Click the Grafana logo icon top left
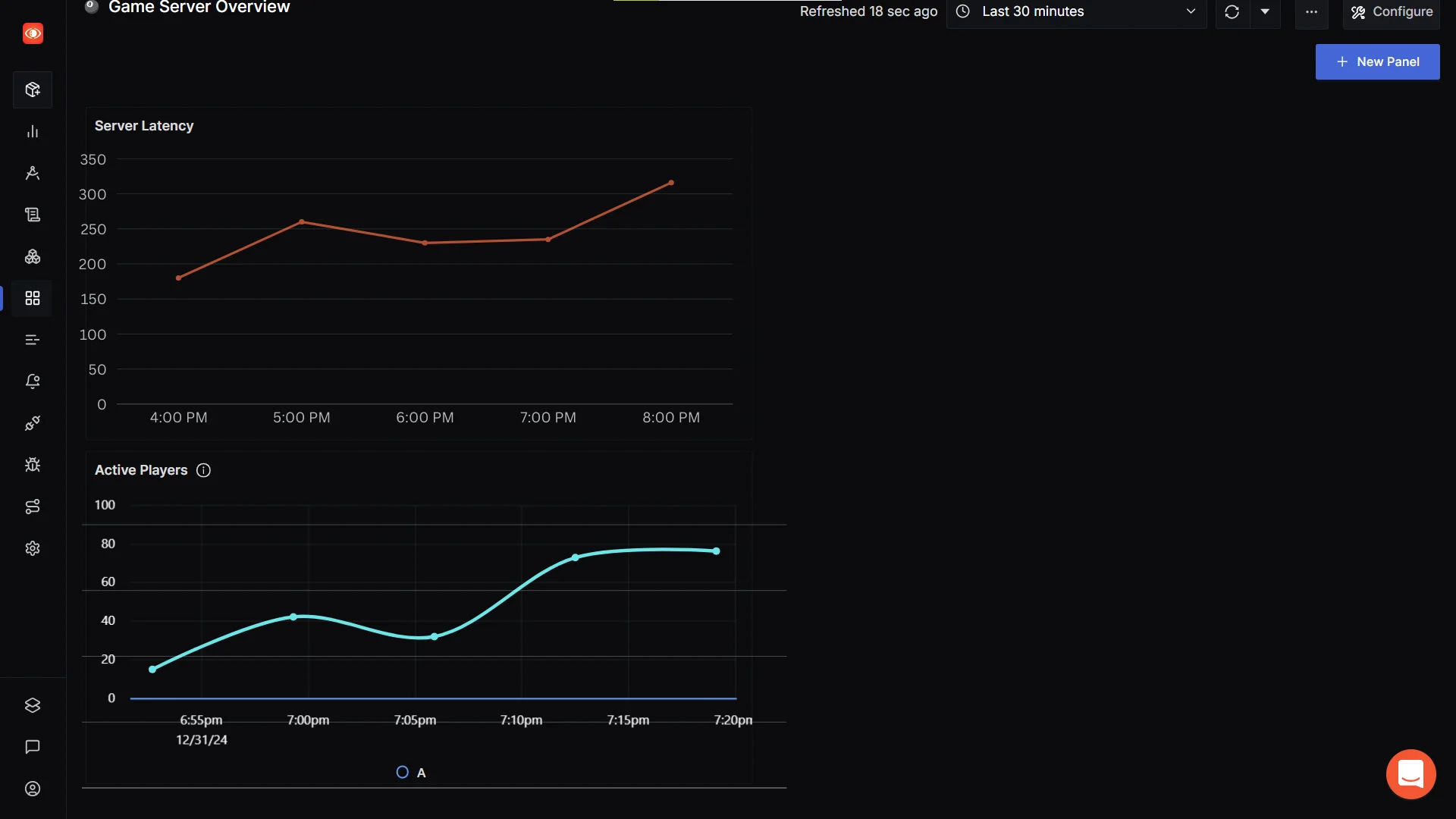1456x819 pixels. click(33, 33)
